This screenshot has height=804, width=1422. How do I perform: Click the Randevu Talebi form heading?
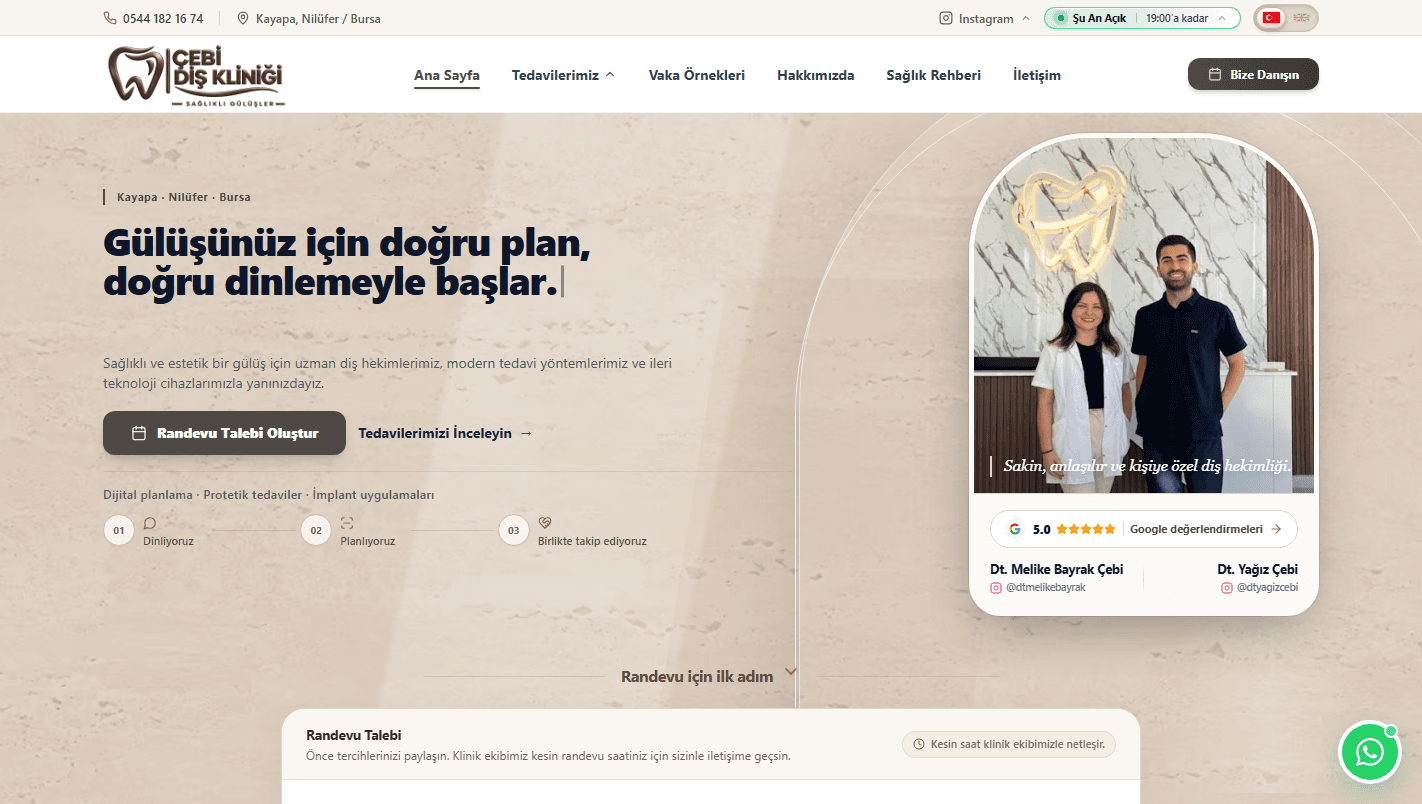[354, 735]
